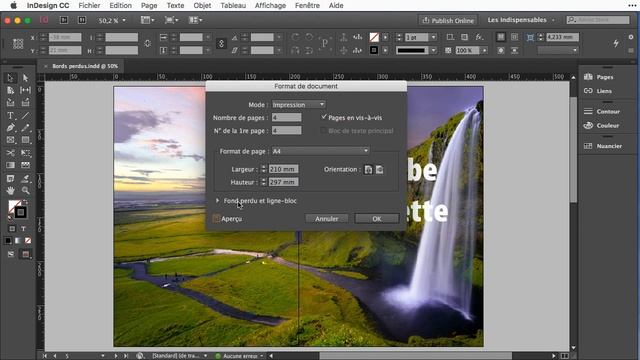Open the page number dropdown in status bar
The width and height of the screenshot is (640, 360).
102,356
